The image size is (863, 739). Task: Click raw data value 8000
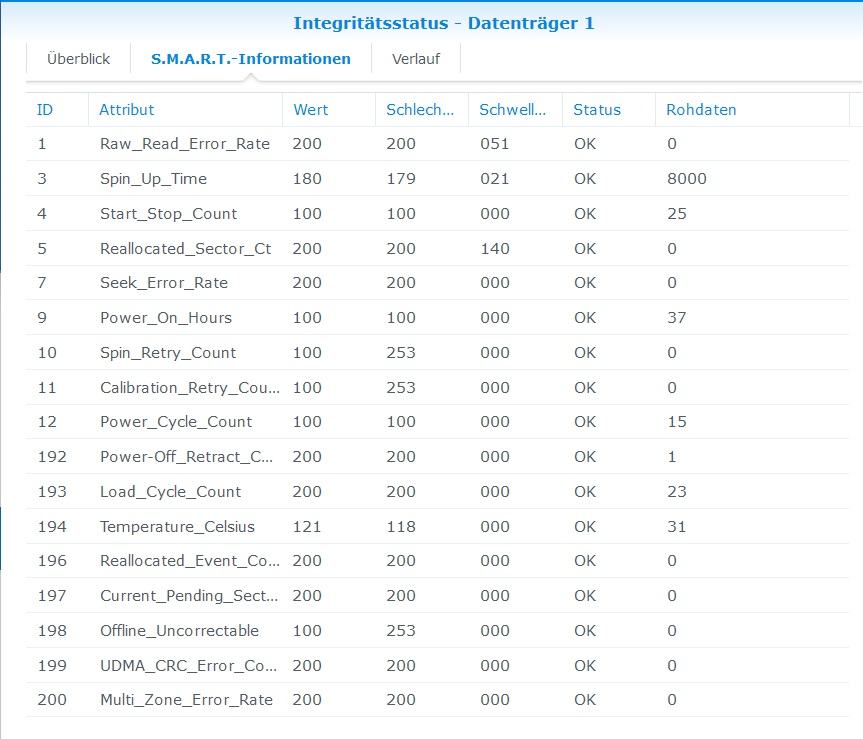687,179
